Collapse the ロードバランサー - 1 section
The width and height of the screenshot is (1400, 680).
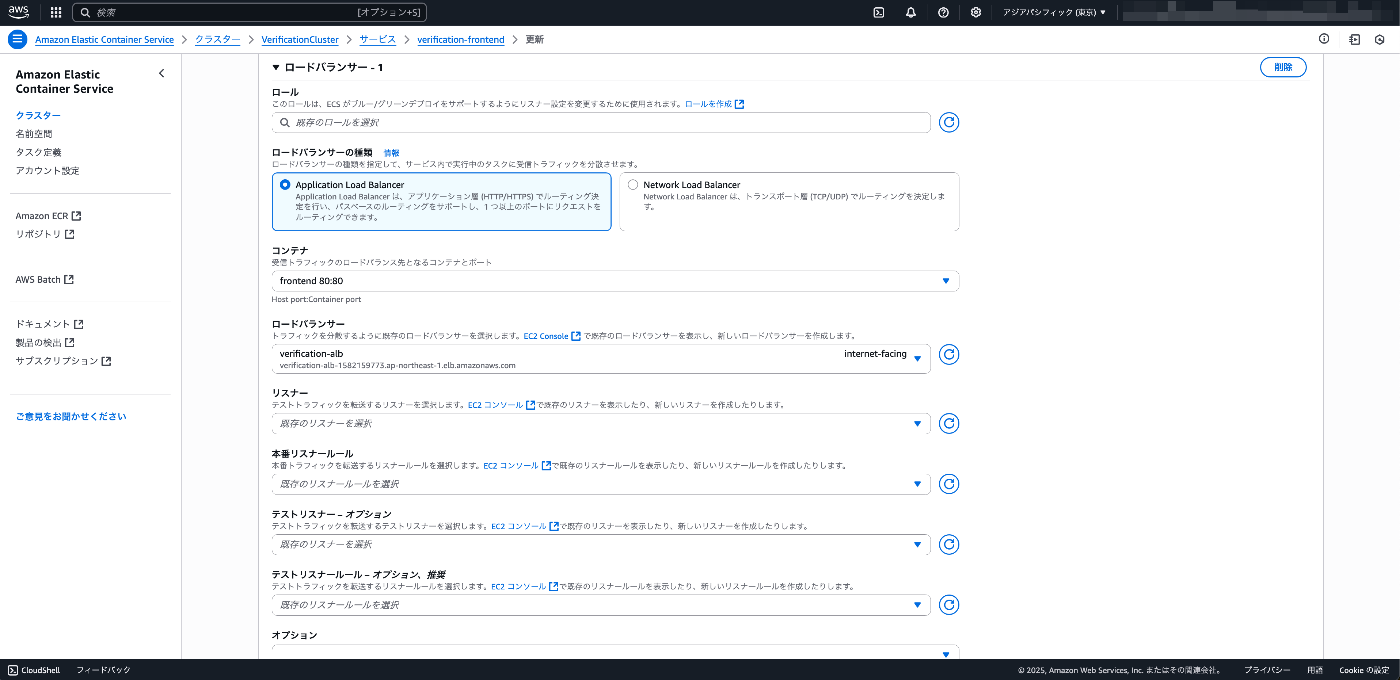[276, 67]
